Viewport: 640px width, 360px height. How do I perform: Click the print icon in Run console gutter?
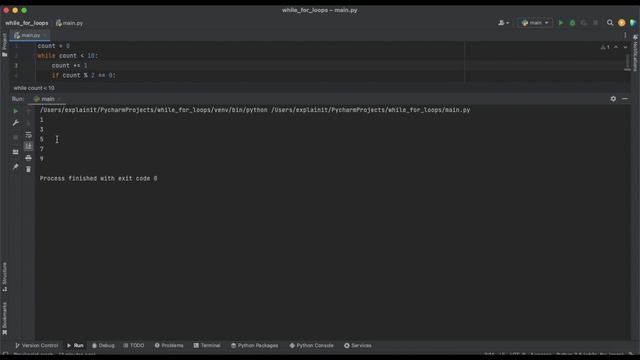click(28, 158)
